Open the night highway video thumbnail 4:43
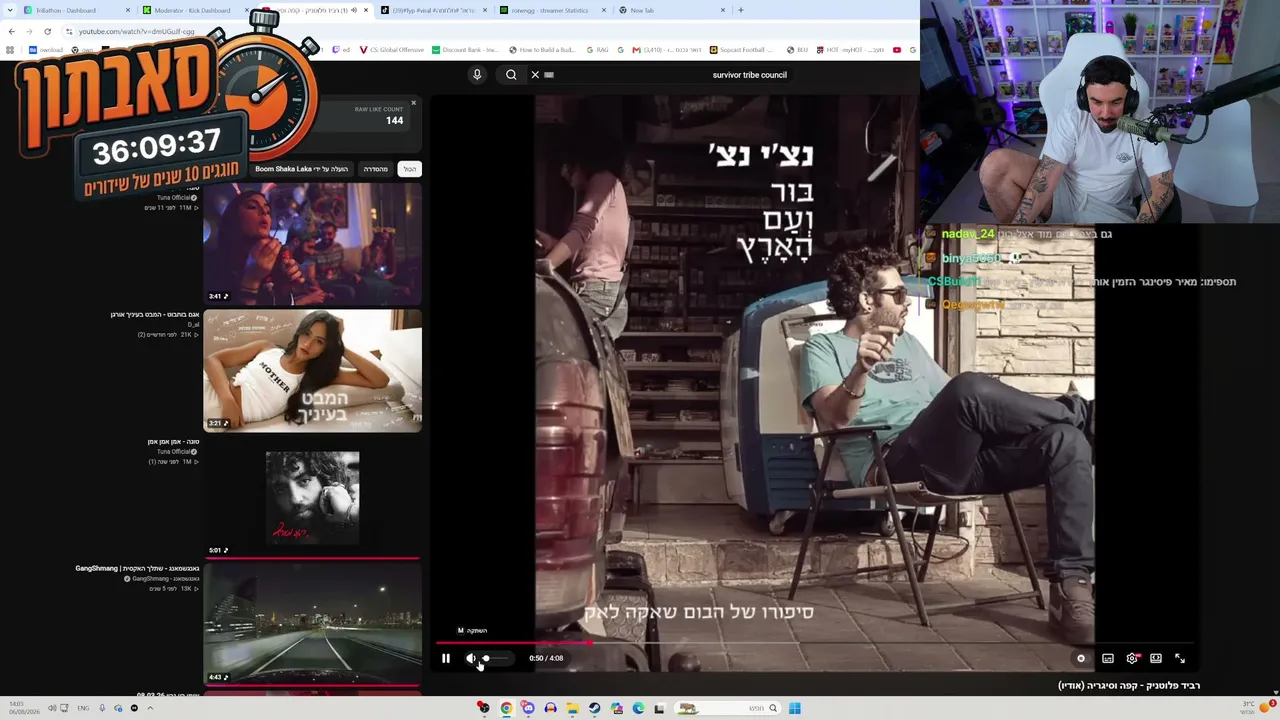The height and width of the screenshot is (720, 1280). 313,625
